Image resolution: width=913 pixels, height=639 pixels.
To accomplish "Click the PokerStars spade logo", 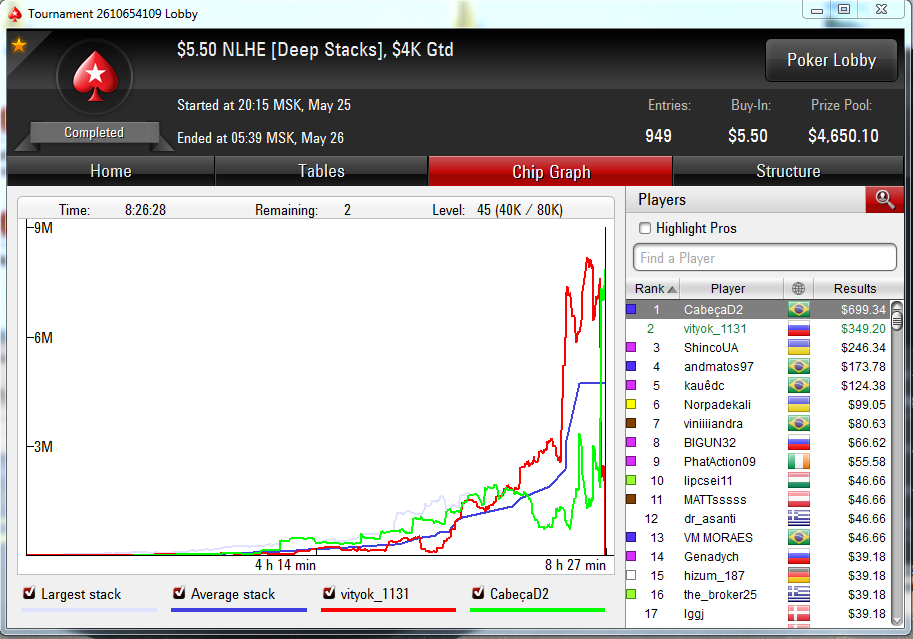I will point(95,76).
